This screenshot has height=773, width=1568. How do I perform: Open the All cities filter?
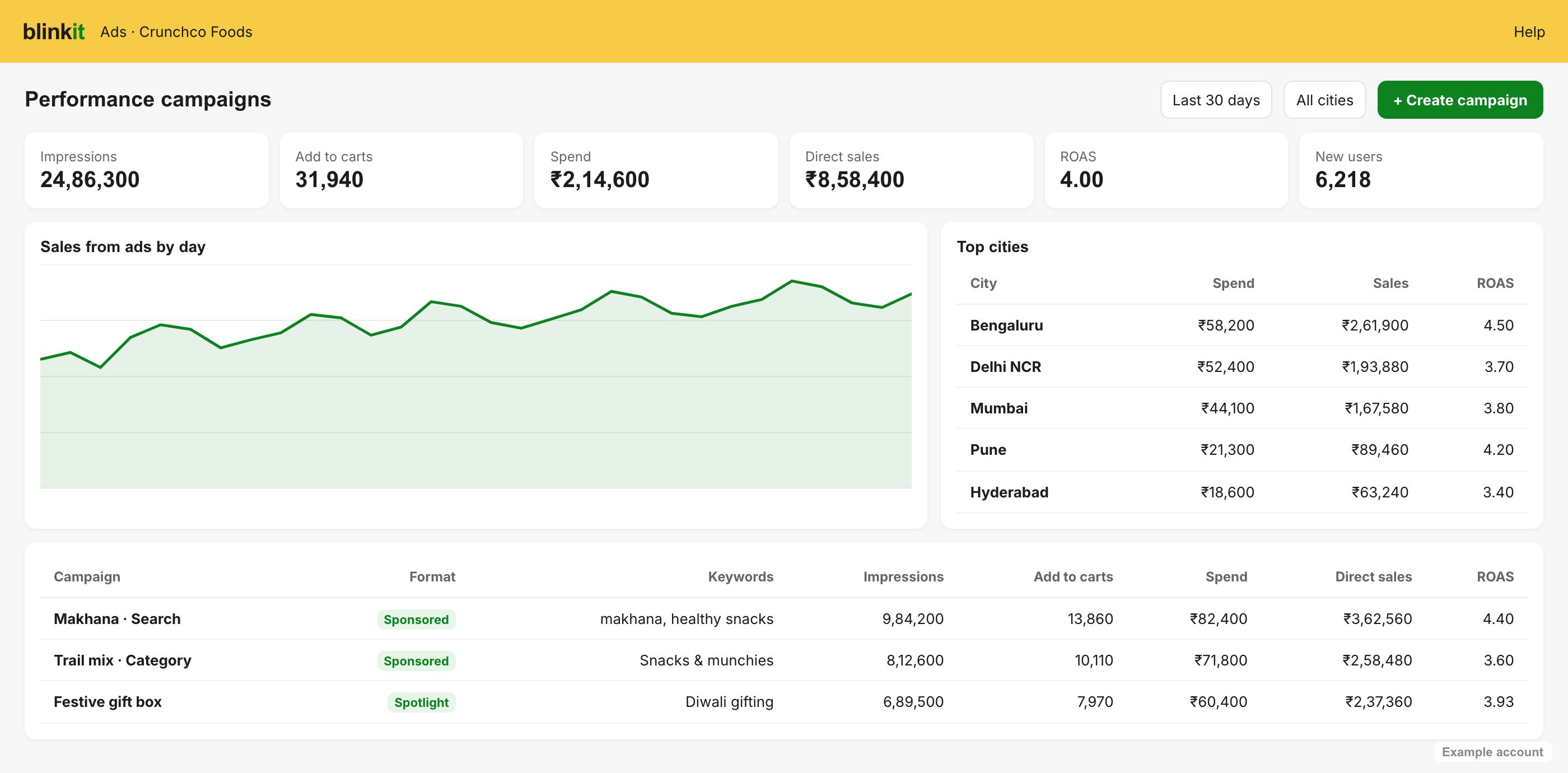(x=1324, y=100)
